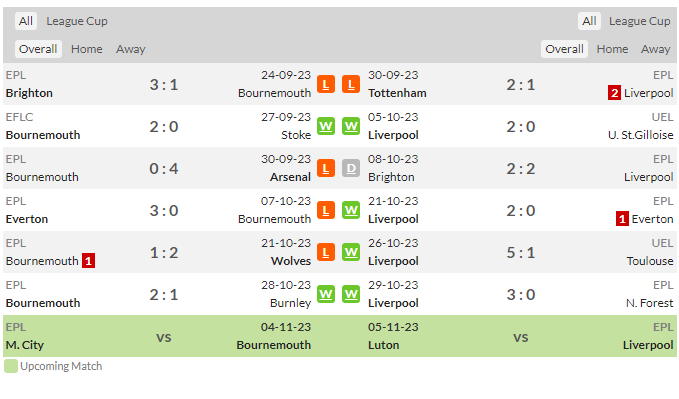
Task: Open the Liverpool 5:1 Toulouse score
Action: 521,253
